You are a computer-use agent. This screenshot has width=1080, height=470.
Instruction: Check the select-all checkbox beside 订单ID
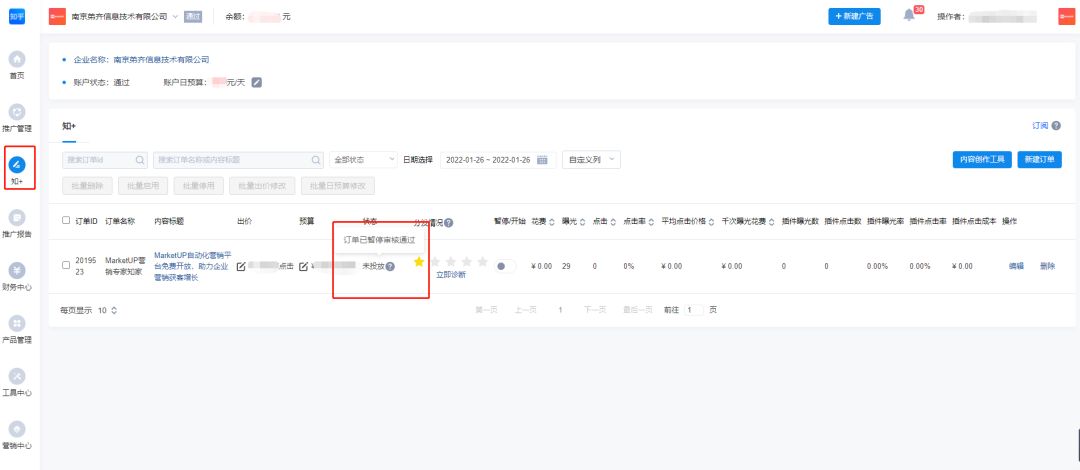[66, 220]
